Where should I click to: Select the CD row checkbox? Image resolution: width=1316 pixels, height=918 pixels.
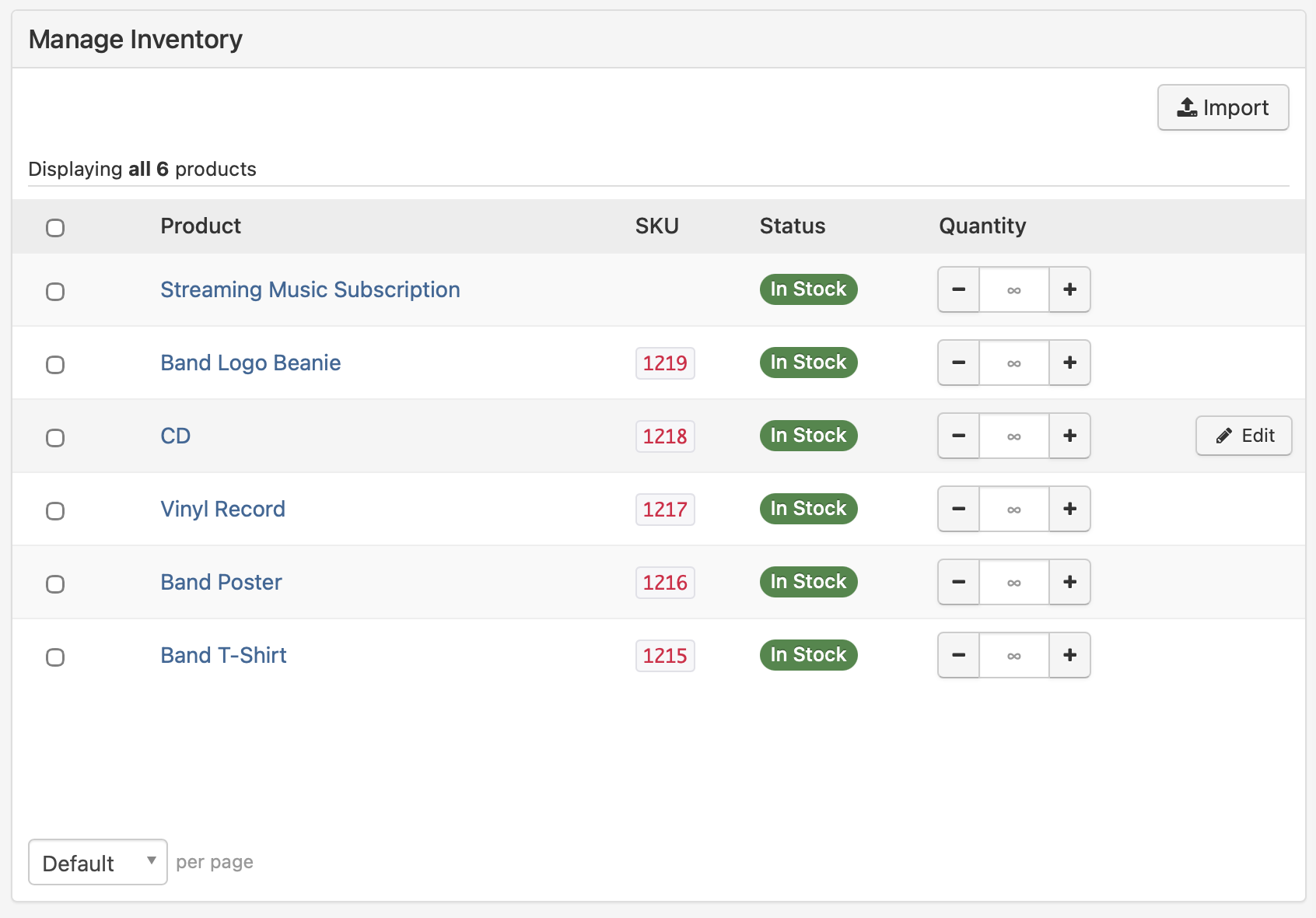(55, 438)
